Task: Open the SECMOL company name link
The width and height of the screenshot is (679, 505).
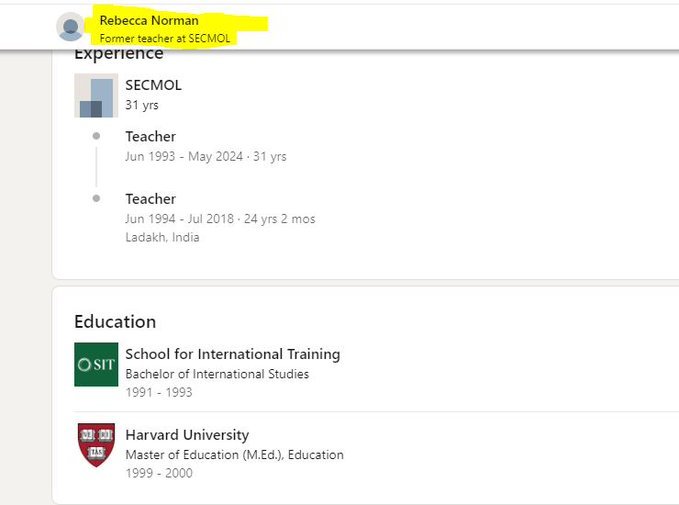Action: pos(153,85)
